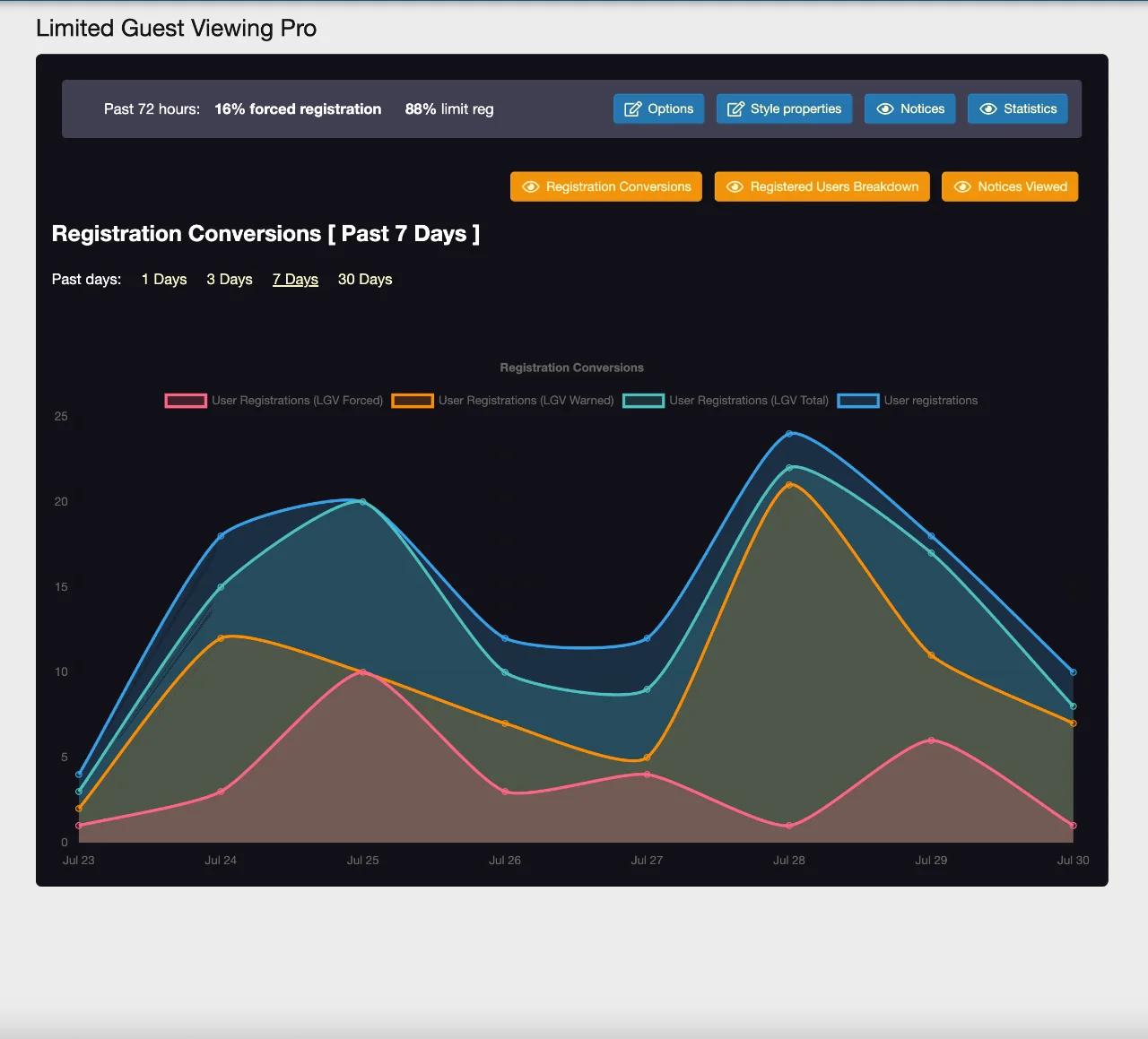Open the Registered Users Breakdown chart
The height and width of the screenshot is (1039, 1148).
point(833,187)
